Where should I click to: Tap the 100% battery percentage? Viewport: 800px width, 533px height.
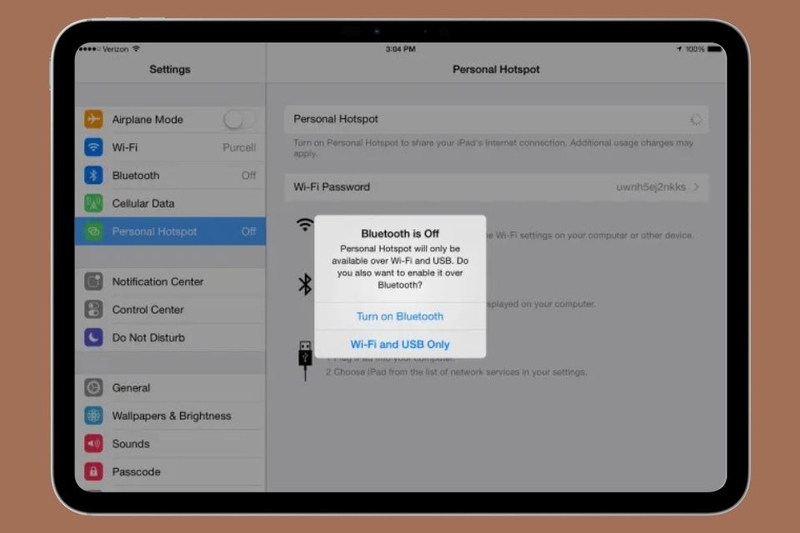pyautogui.click(x=694, y=49)
